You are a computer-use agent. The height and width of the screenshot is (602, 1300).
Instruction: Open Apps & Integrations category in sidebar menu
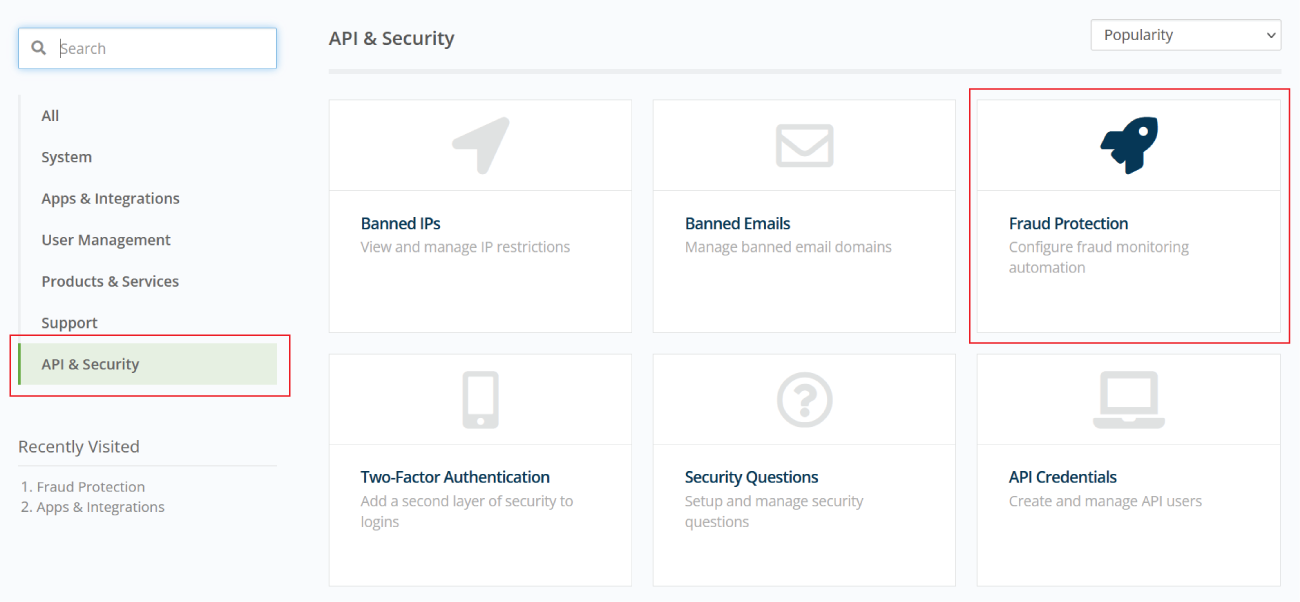click(110, 198)
